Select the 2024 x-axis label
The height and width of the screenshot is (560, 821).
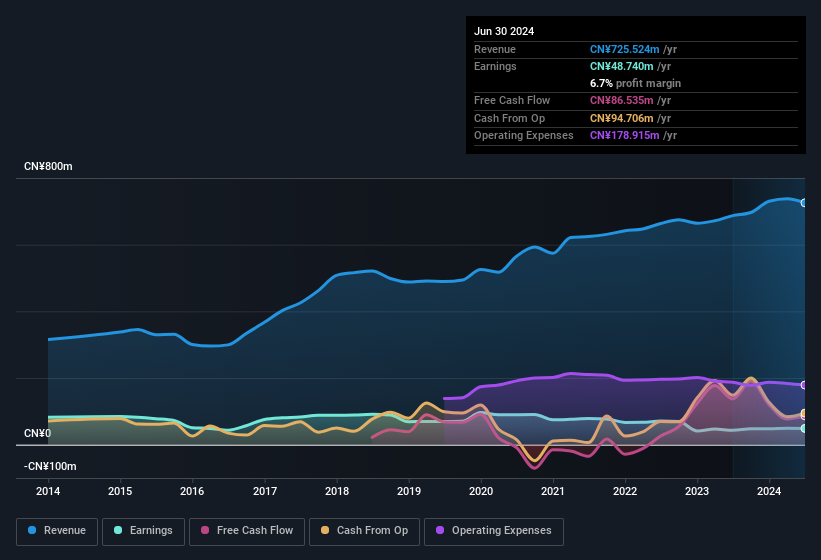(769, 491)
